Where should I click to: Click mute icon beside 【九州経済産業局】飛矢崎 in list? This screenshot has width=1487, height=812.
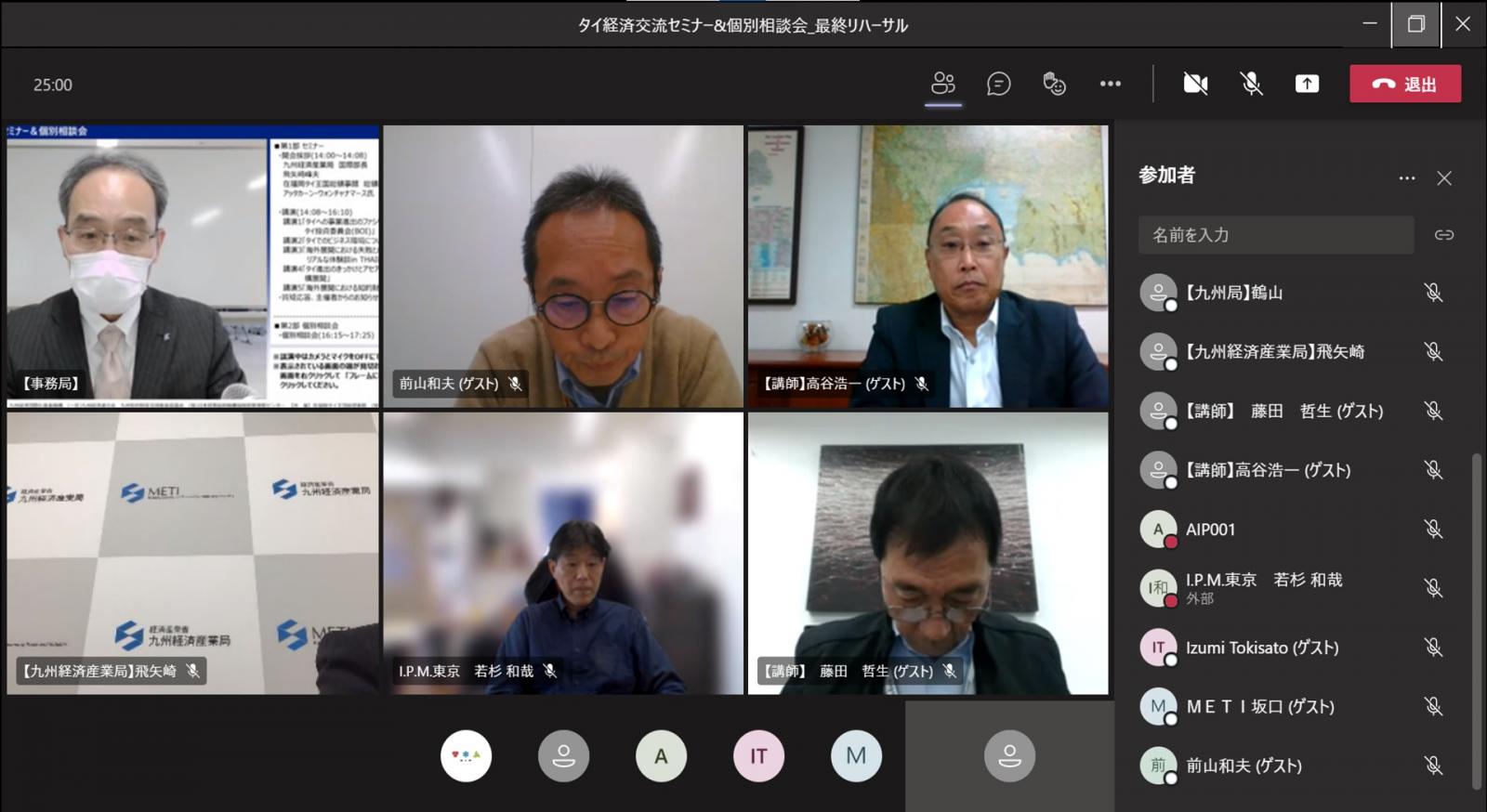(1433, 351)
